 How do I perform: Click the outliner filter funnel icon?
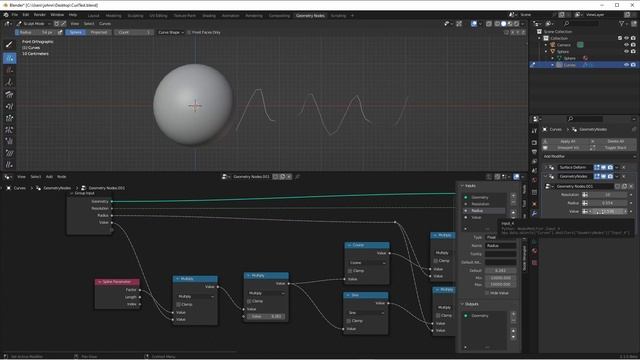(x=622, y=24)
